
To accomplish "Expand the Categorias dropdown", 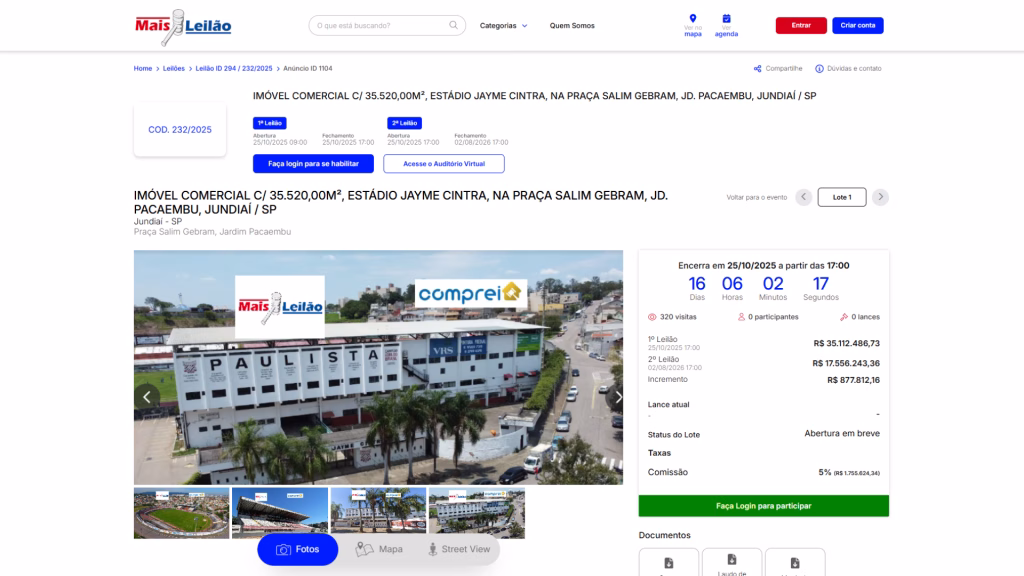I will [x=503, y=25].
